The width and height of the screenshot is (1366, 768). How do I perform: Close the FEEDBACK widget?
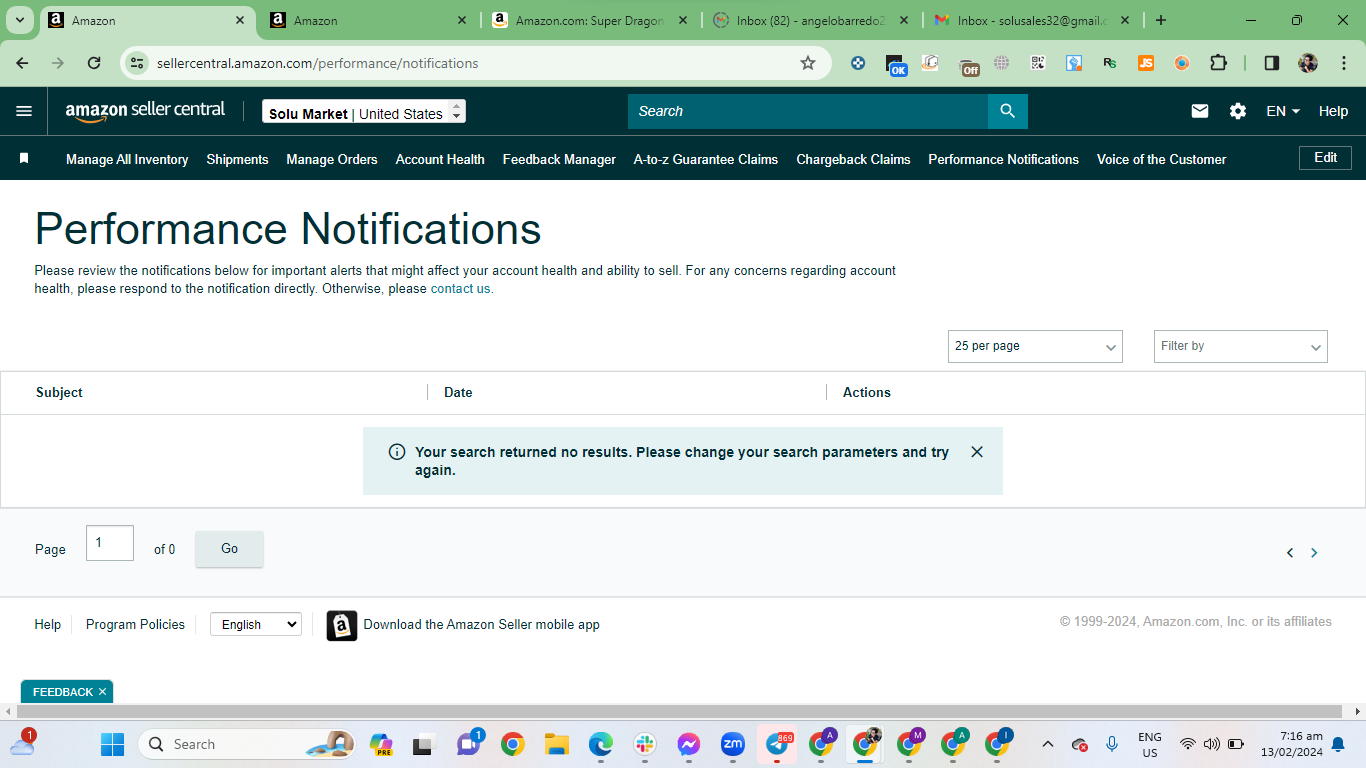click(102, 692)
